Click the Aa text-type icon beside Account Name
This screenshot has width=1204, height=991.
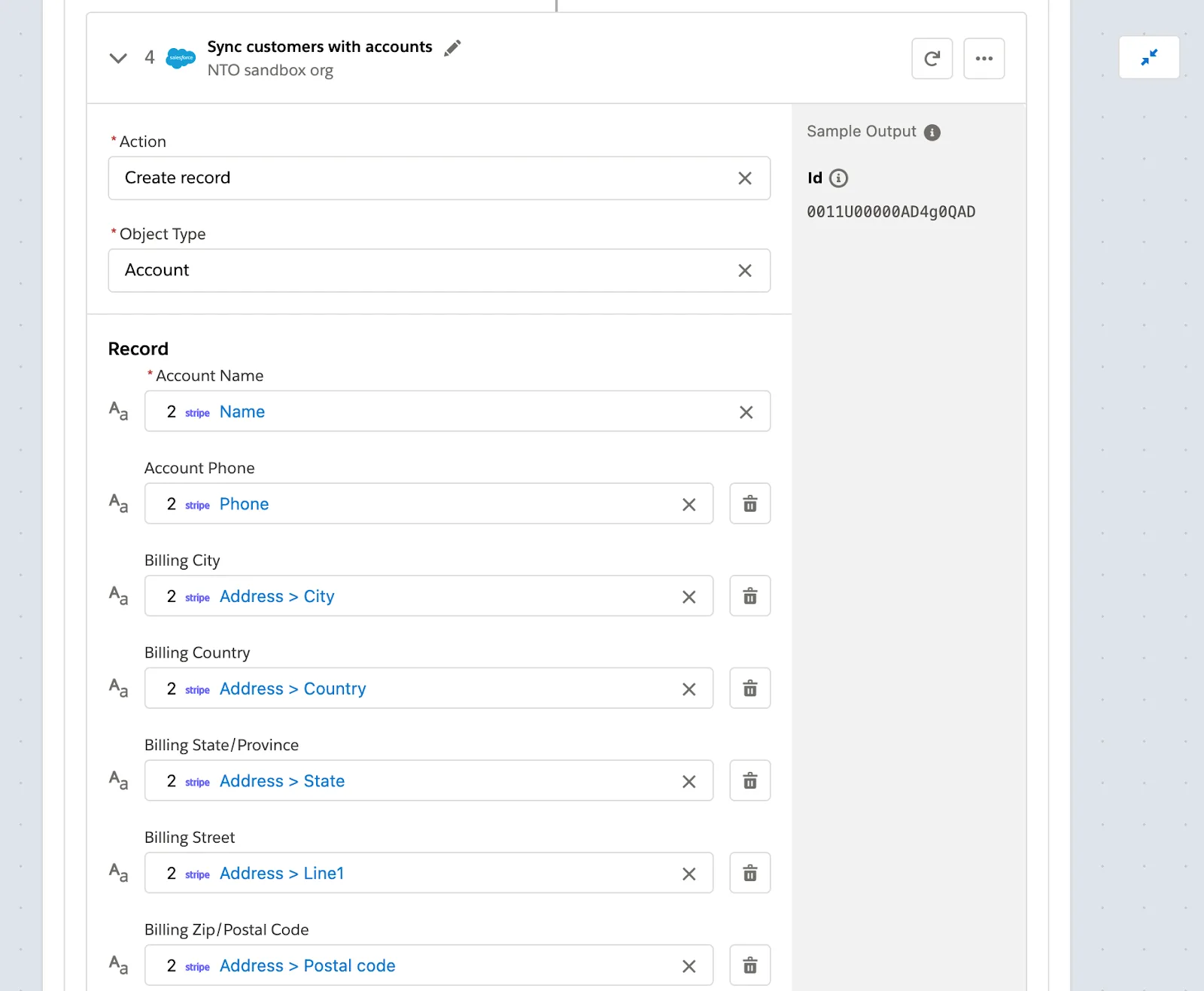tap(117, 412)
